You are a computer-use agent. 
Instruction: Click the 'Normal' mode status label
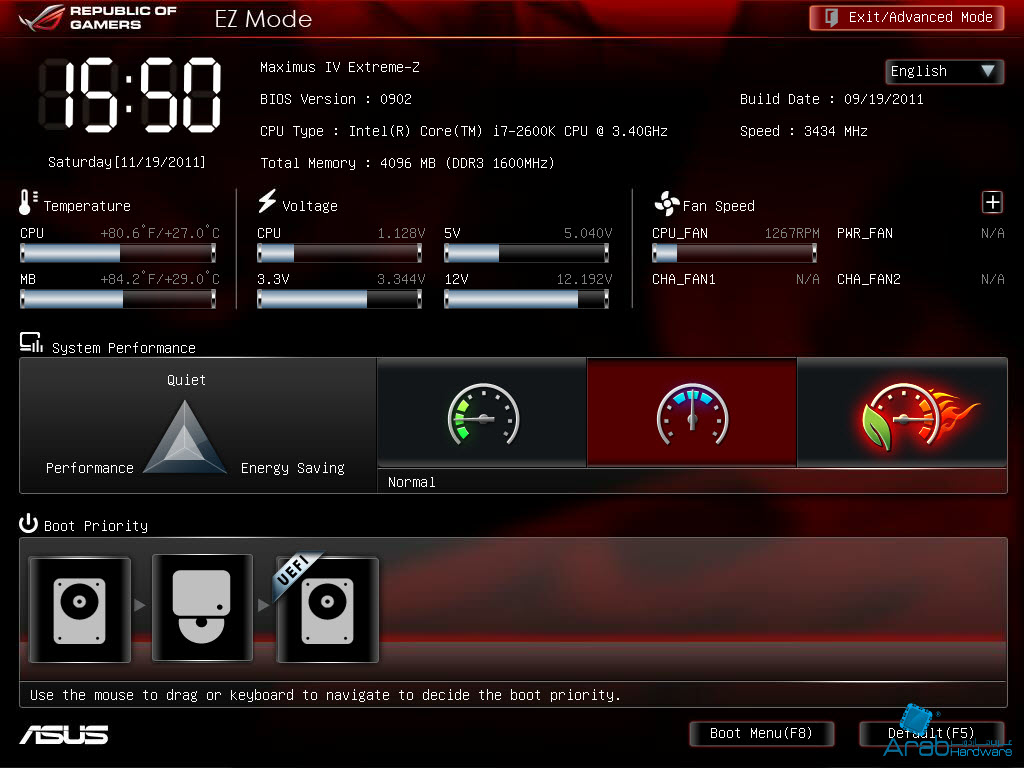click(411, 482)
